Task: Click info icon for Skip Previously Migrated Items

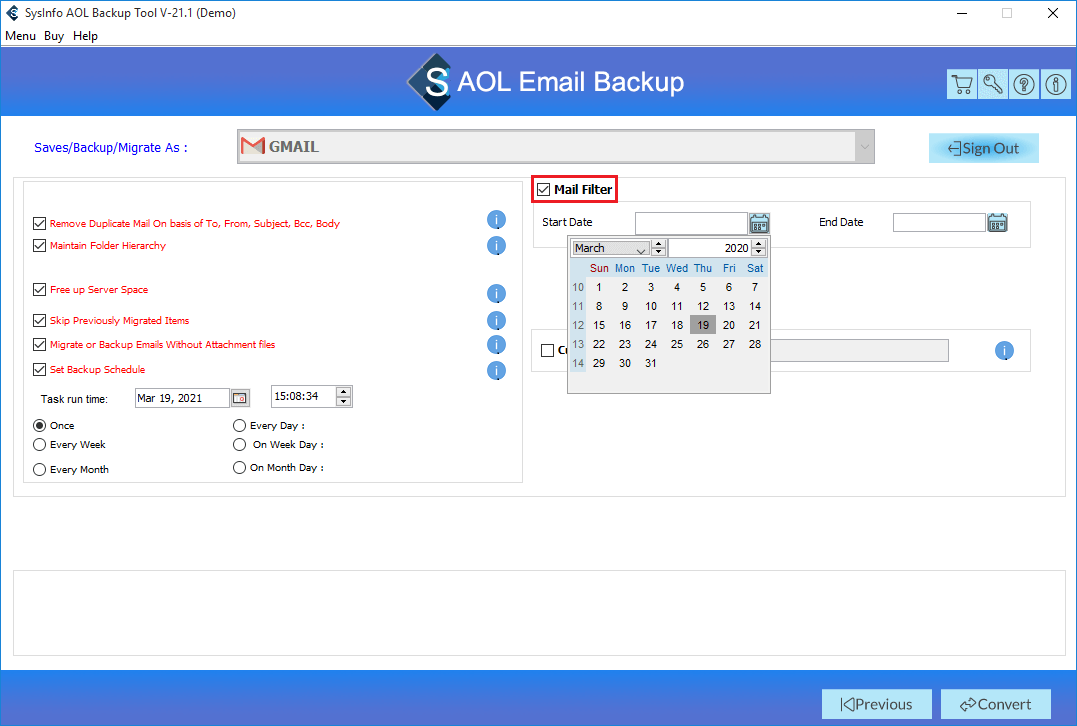Action: point(496,321)
